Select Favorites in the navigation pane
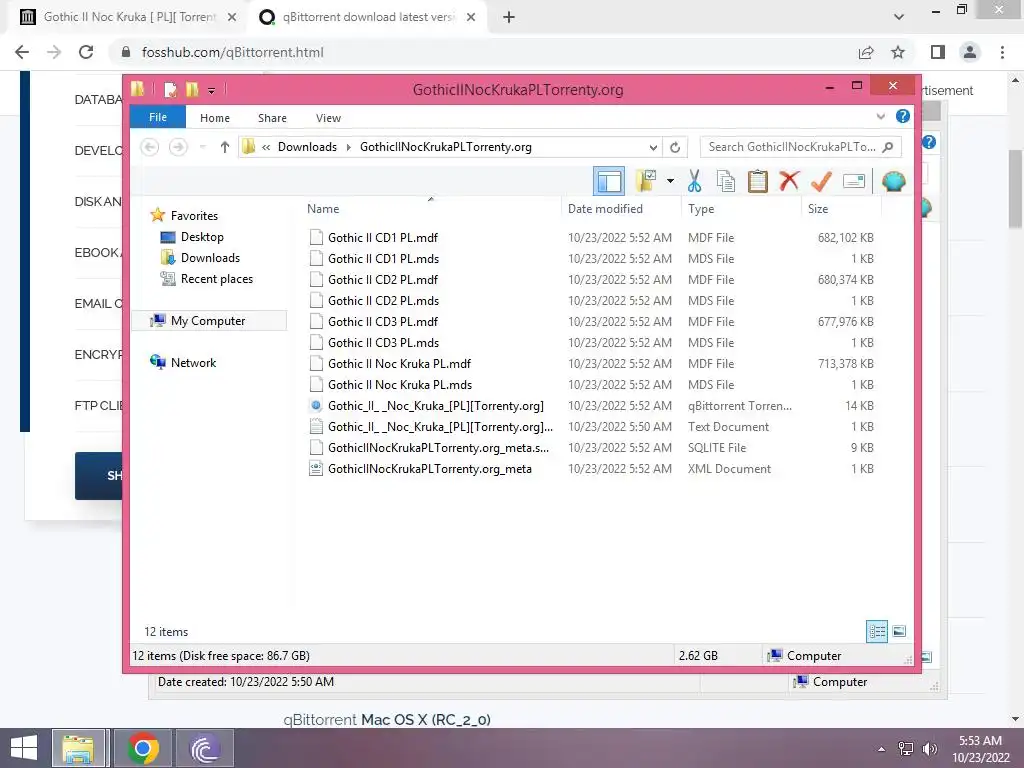 point(194,216)
